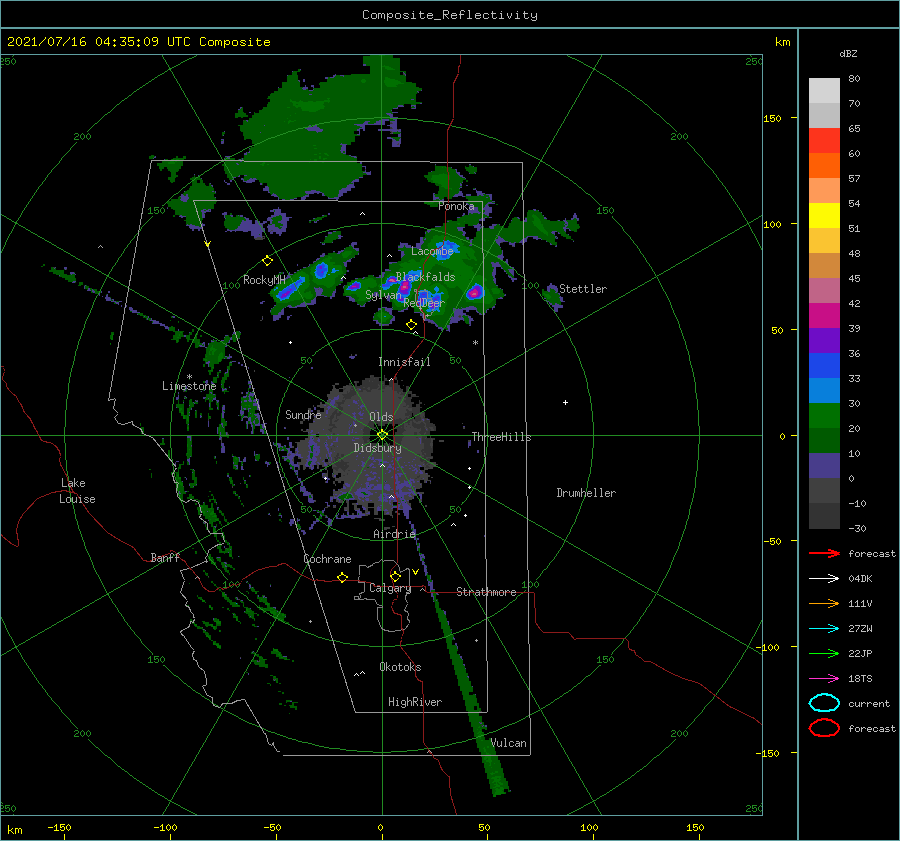Screen dimensions: 900x841
Task: Click the Vulcan town label
Action: point(509,743)
